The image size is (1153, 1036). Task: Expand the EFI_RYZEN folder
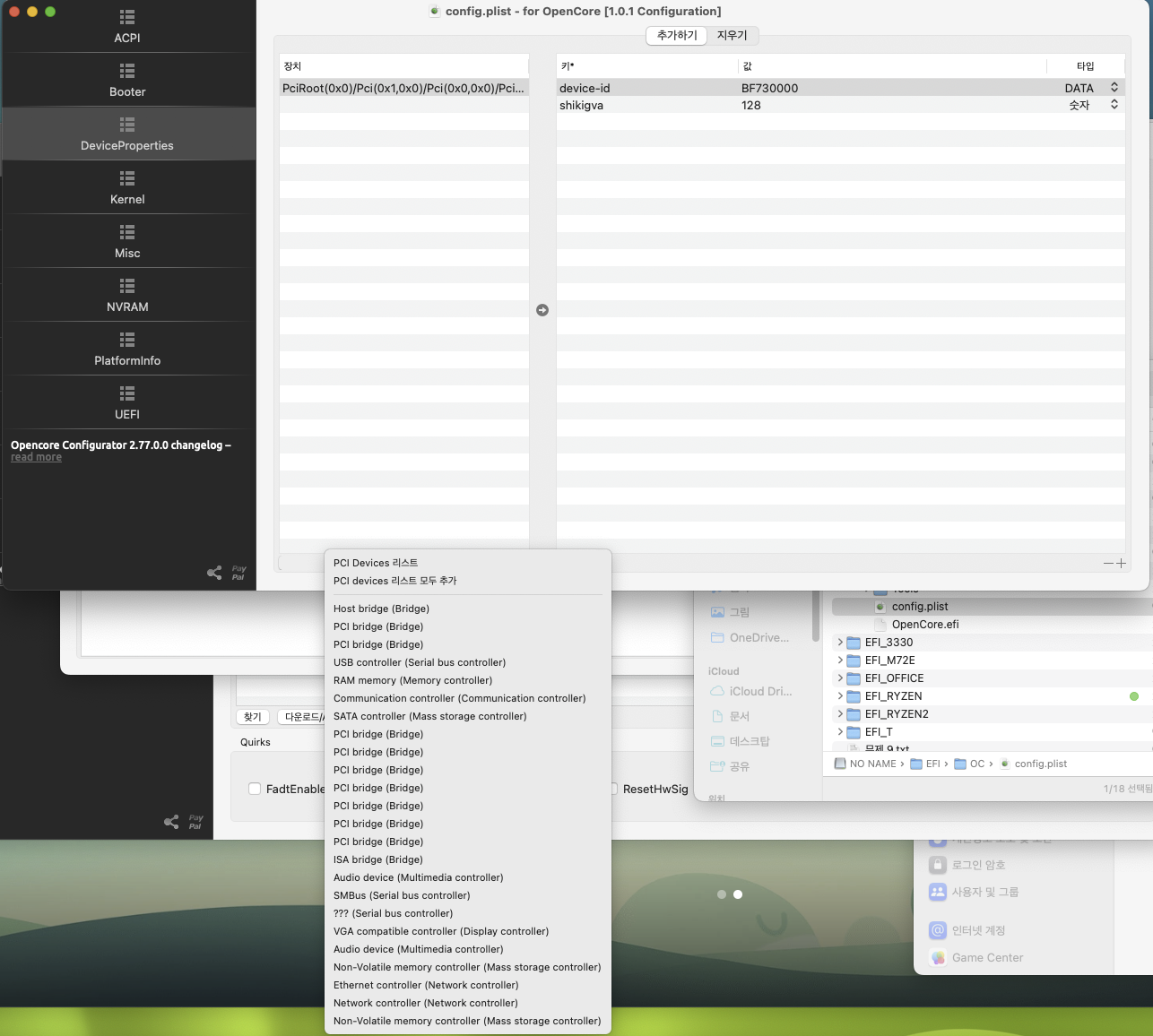[840, 696]
